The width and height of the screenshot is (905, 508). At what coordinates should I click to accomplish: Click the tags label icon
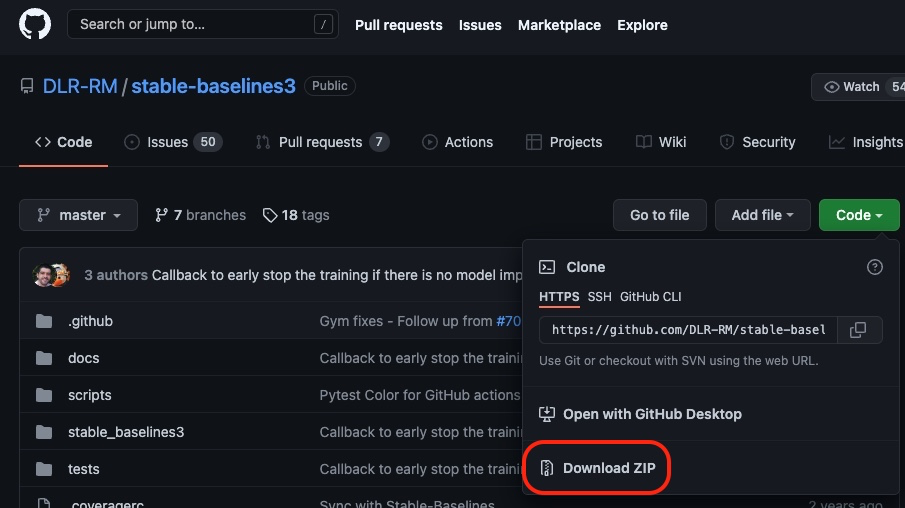click(x=270, y=215)
